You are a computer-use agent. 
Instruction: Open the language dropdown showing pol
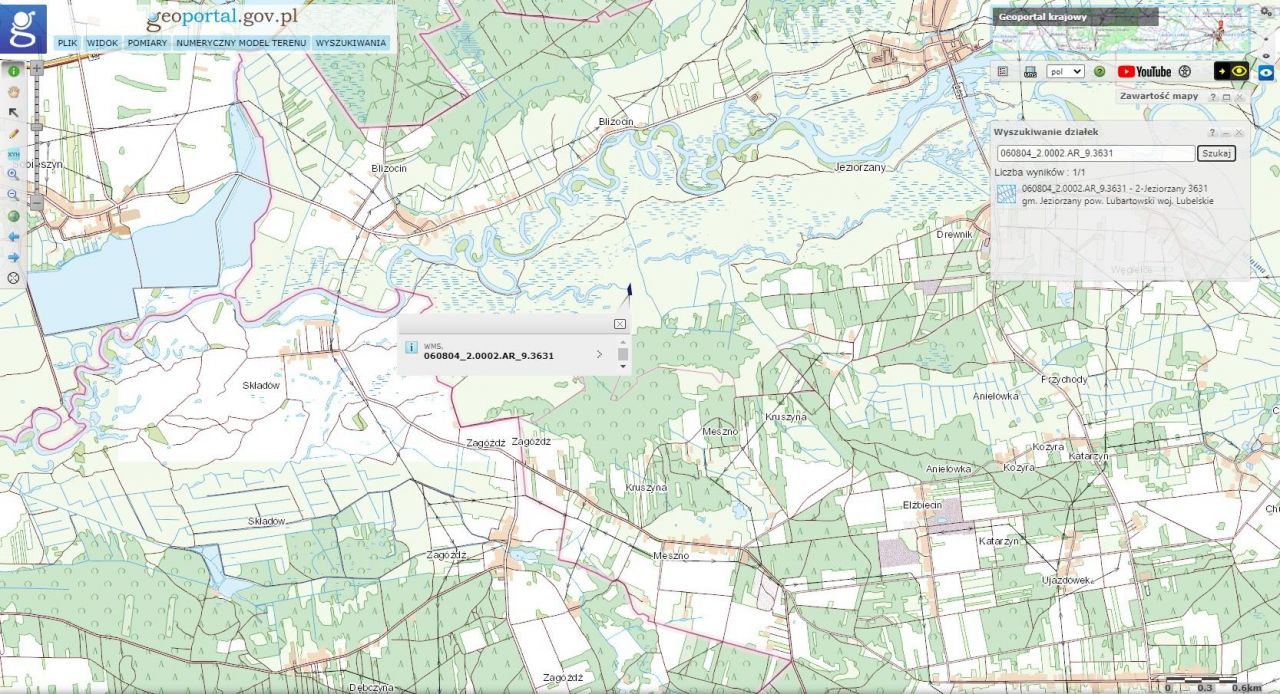tap(1065, 72)
